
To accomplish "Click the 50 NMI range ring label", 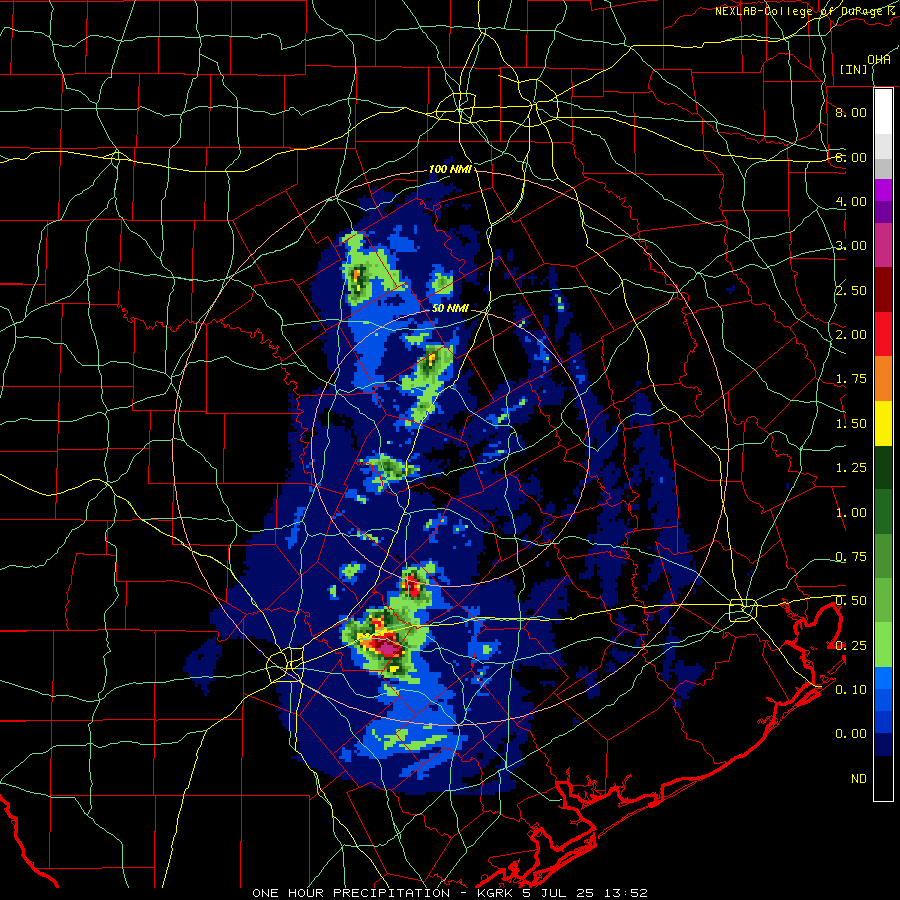I will tap(450, 308).
